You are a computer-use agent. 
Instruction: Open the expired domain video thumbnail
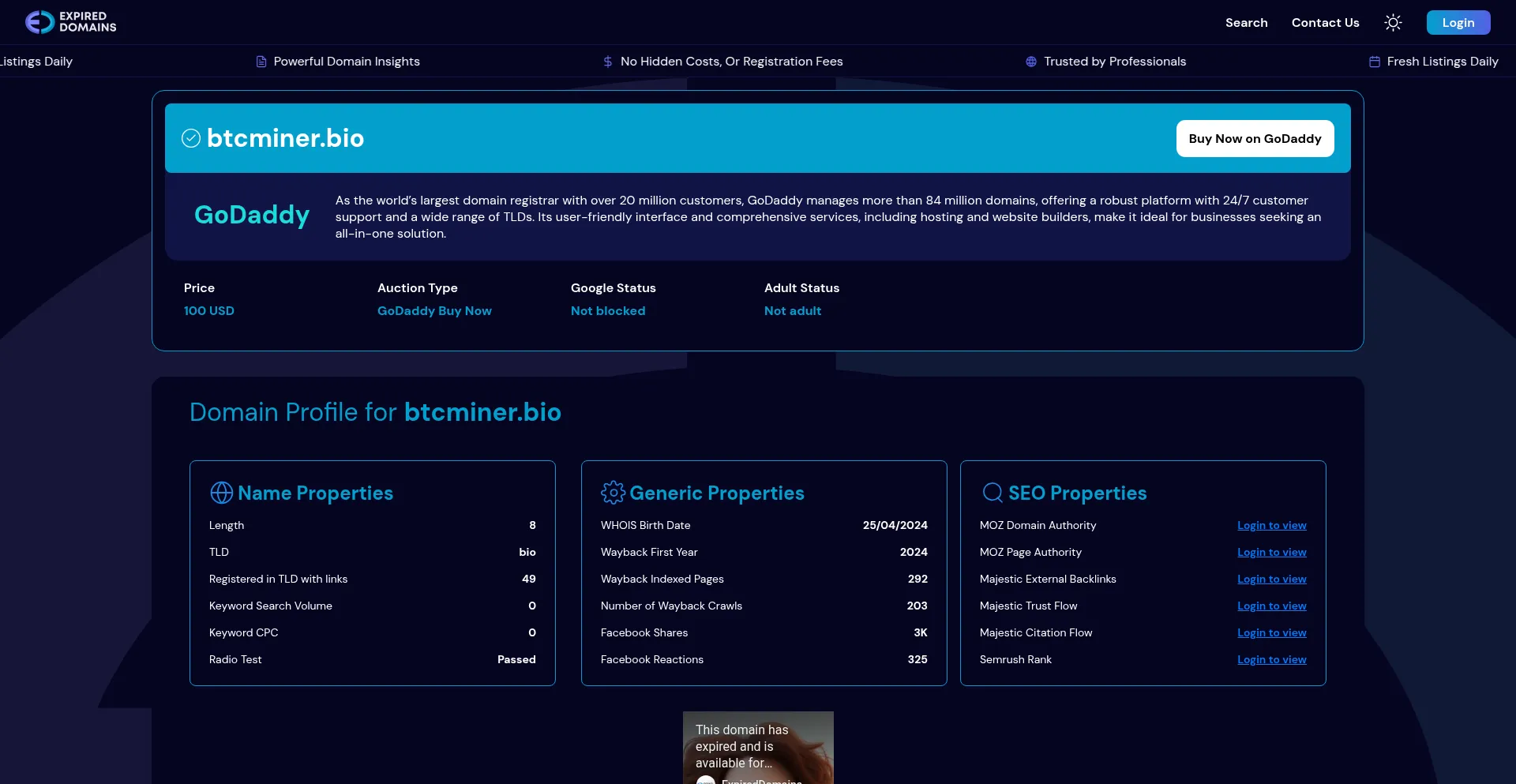tap(758, 748)
